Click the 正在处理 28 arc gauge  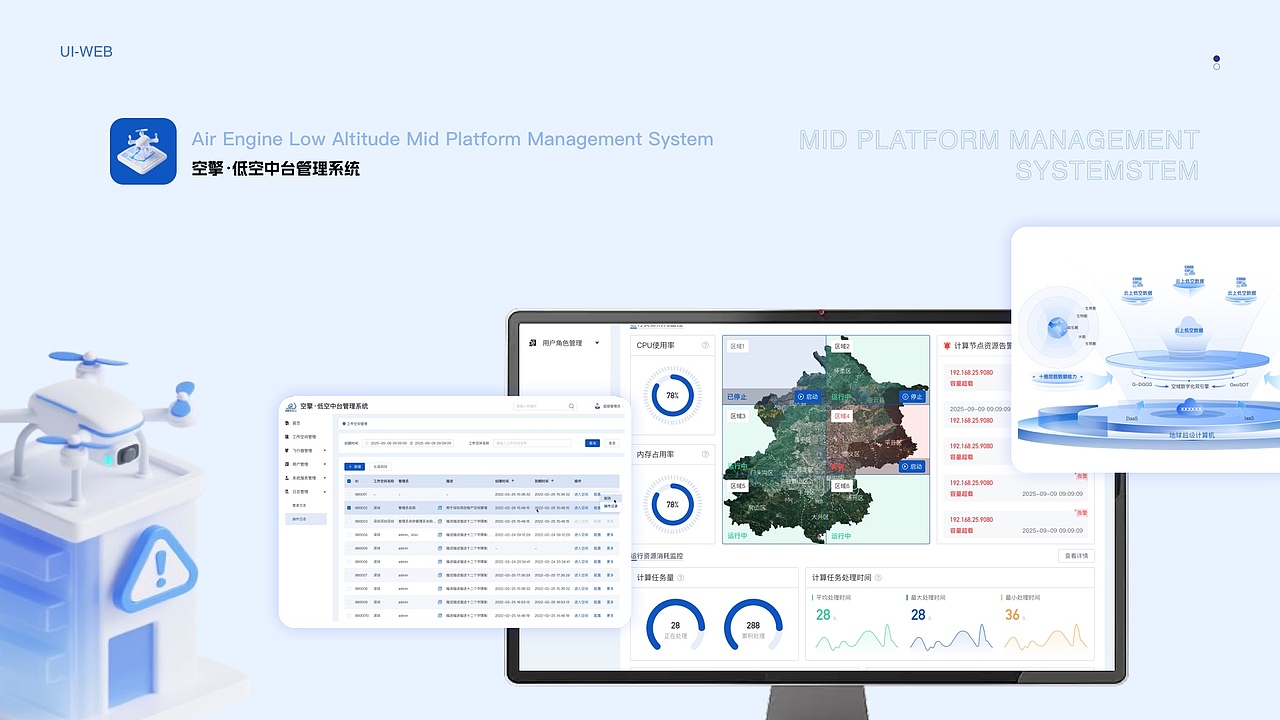tap(675, 626)
